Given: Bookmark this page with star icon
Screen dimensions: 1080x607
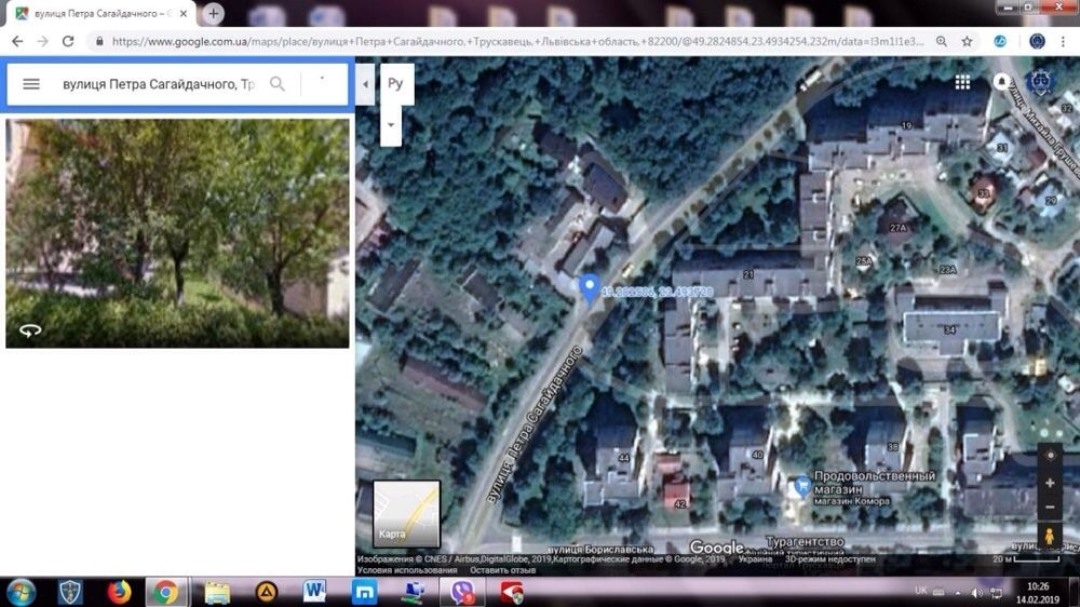Looking at the screenshot, I should (967, 42).
